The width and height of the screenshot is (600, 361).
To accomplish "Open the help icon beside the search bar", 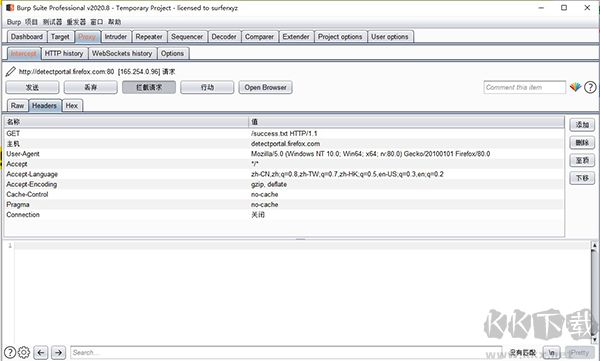I will 10,352.
